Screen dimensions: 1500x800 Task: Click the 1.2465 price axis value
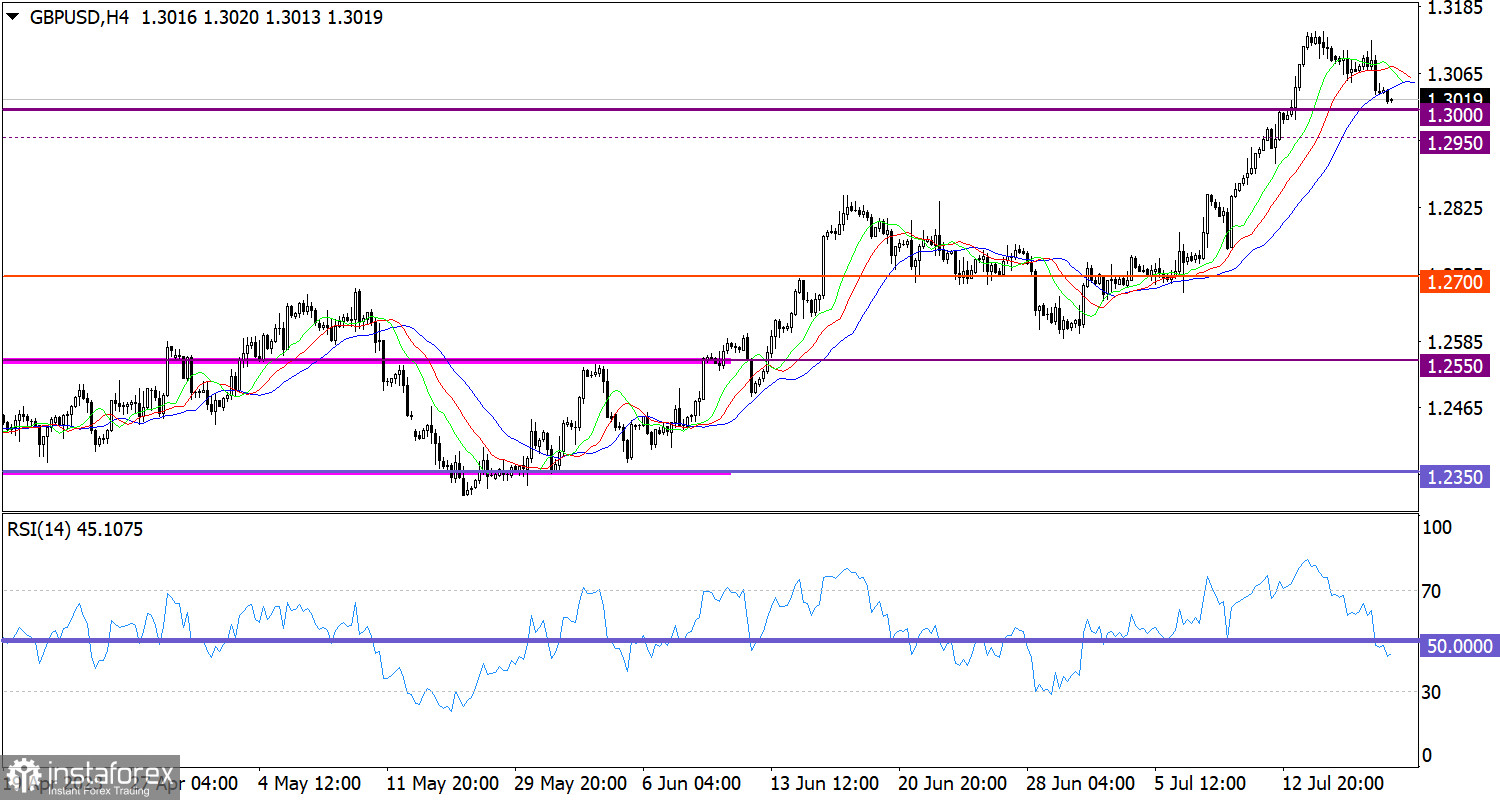(x=1455, y=408)
